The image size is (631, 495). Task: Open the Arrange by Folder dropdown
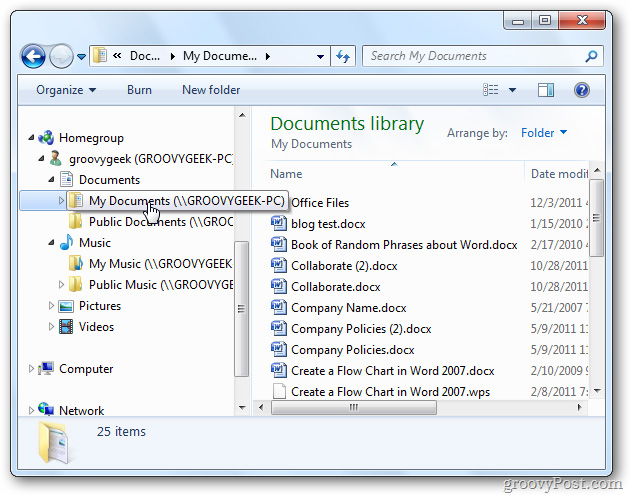(x=544, y=133)
